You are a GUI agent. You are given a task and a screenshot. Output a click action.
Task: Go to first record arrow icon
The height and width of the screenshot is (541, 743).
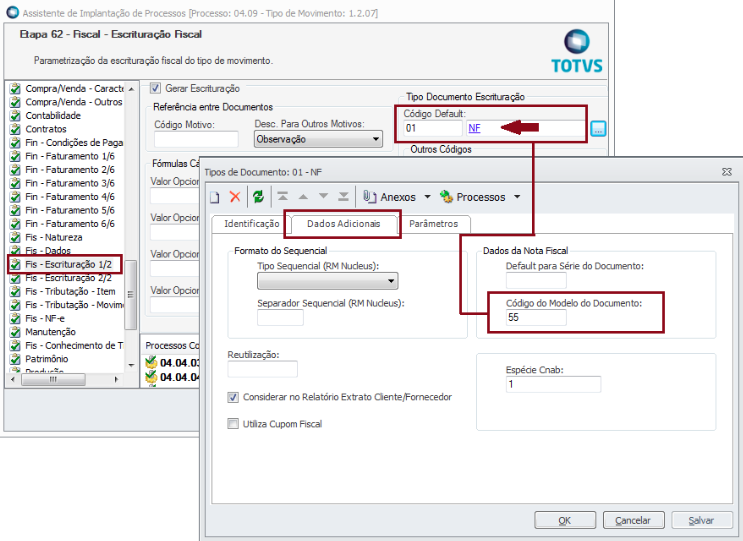pyautogui.click(x=283, y=196)
